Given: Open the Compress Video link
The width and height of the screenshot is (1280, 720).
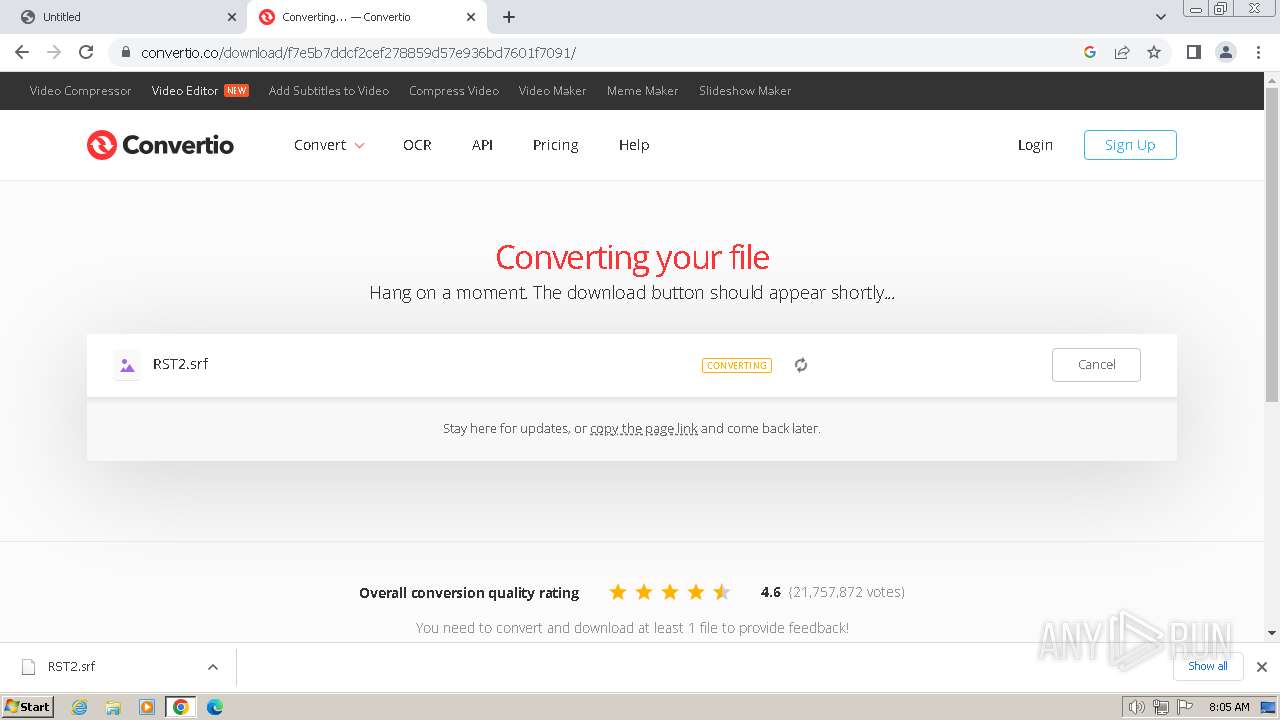Looking at the screenshot, I should click(454, 91).
